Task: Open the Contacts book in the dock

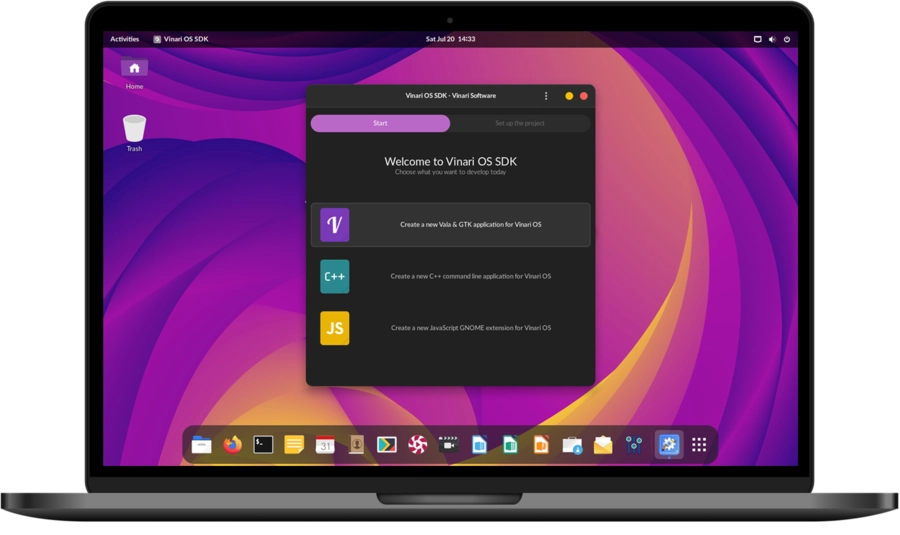Action: pos(356,444)
